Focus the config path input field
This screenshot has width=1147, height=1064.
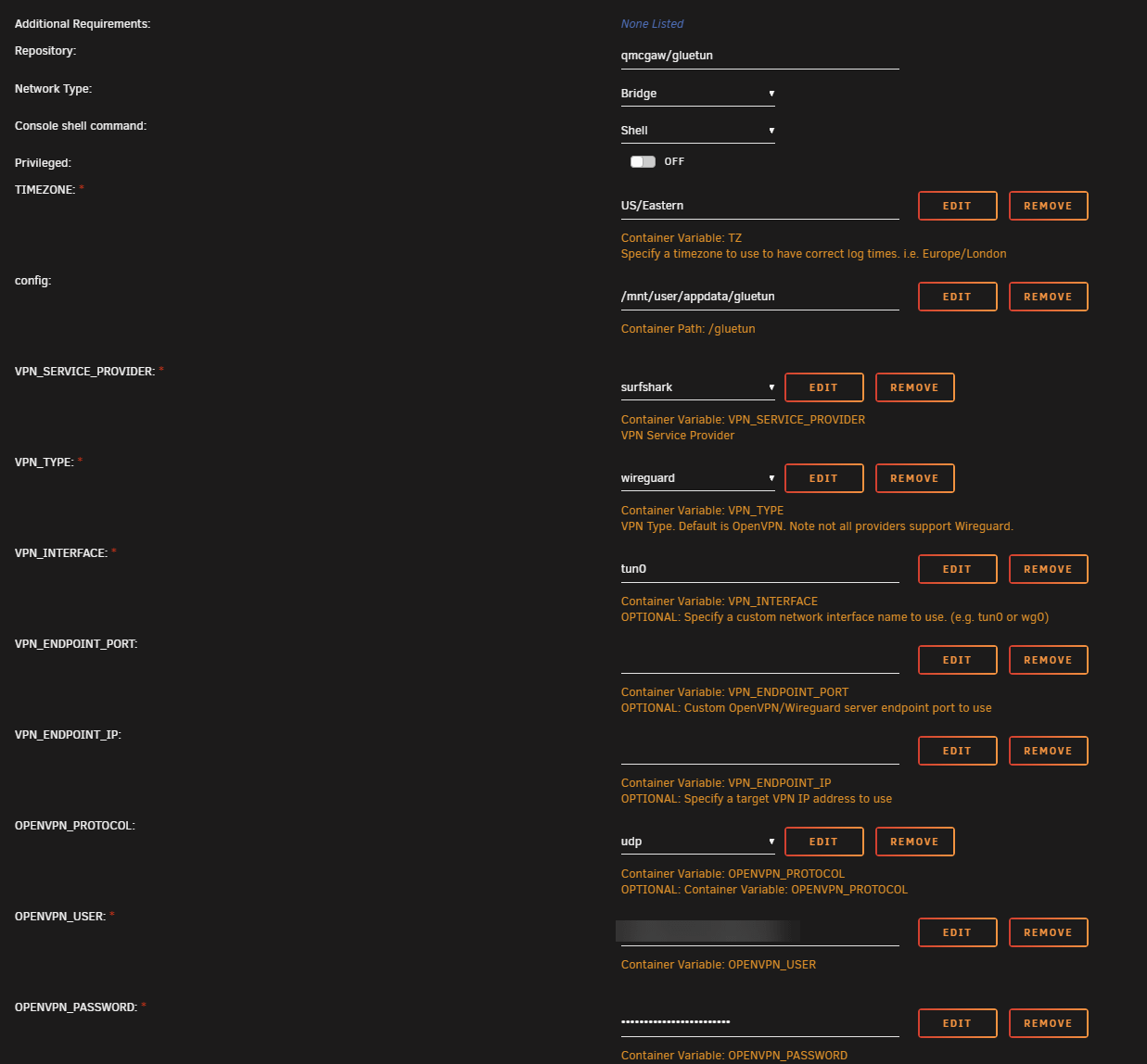pyautogui.click(x=759, y=297)
